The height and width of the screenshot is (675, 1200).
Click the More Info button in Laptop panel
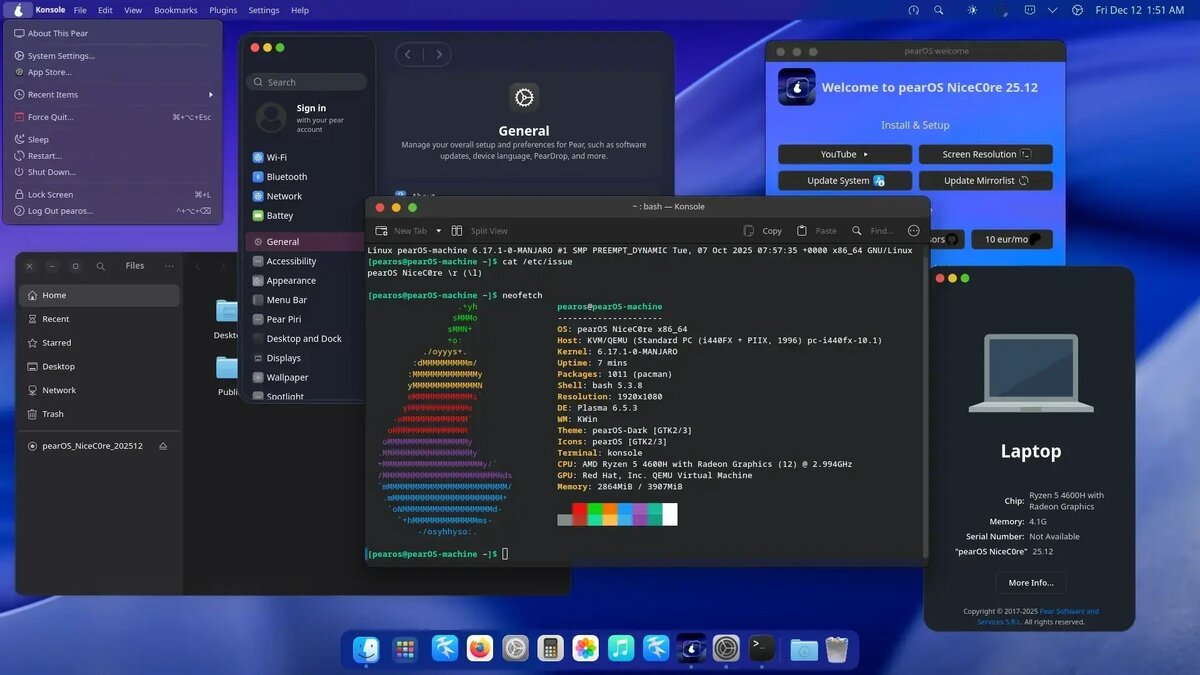(1030, 582)
